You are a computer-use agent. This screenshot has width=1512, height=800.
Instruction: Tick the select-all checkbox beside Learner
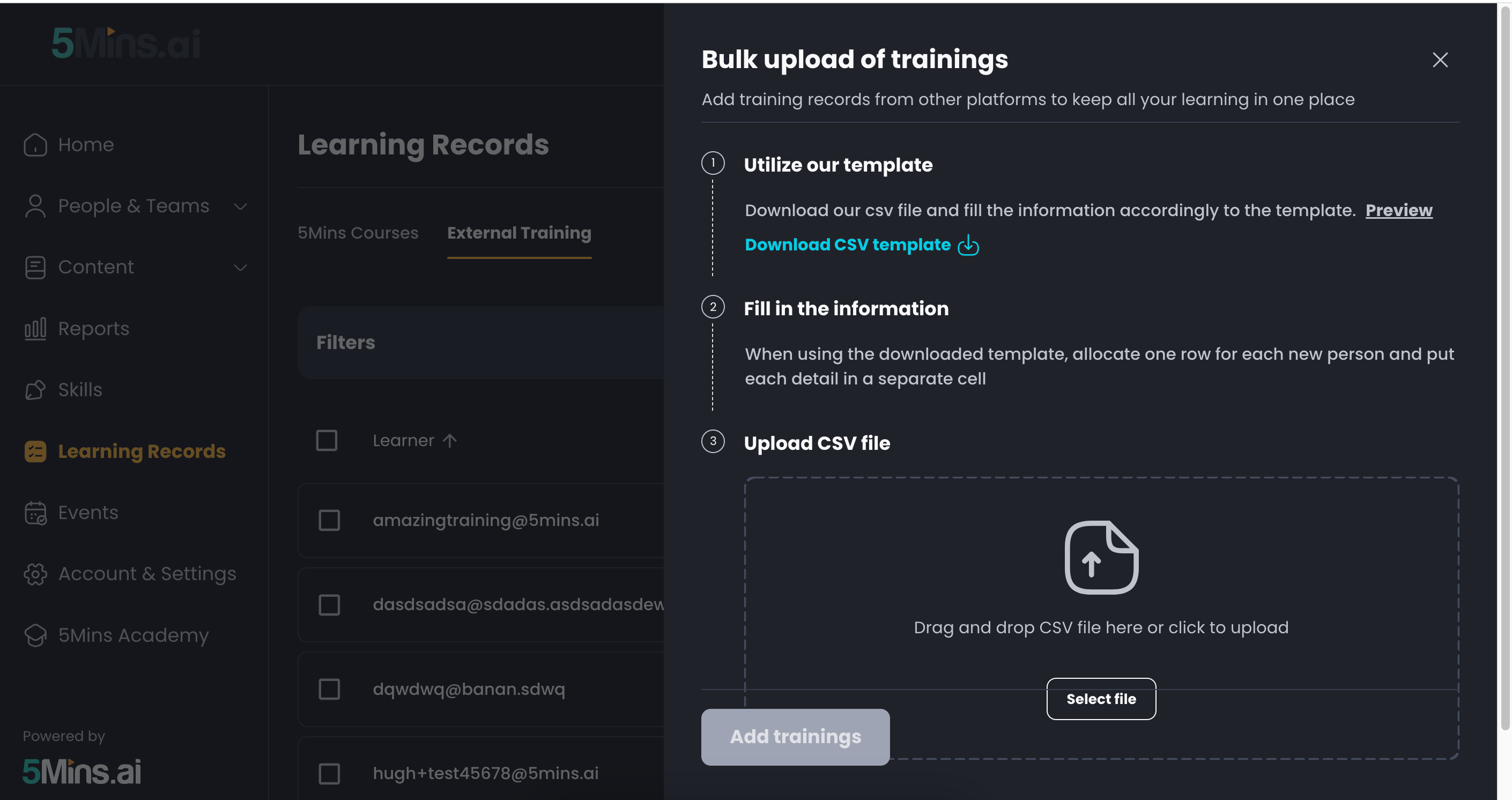327,441
